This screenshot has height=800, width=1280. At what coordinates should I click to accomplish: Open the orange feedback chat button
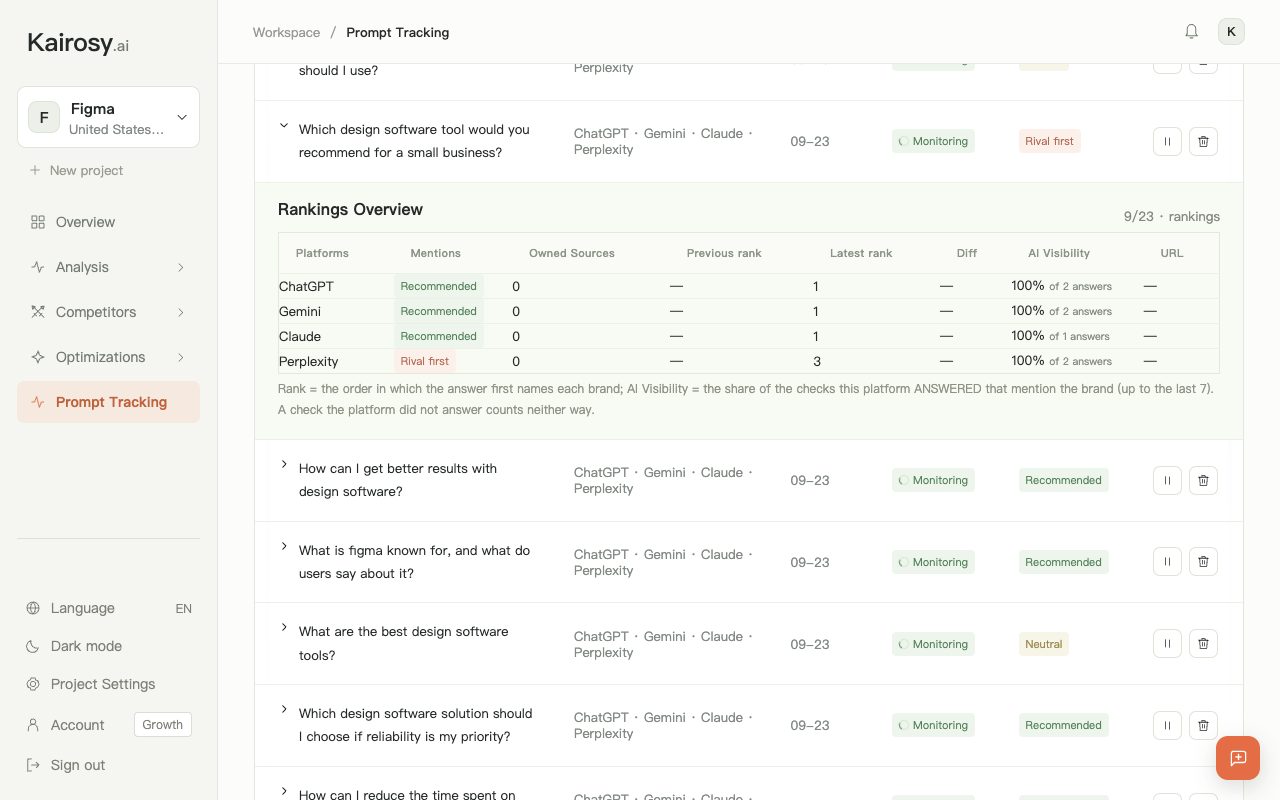pyautogui.click(x=1238, y=758)
